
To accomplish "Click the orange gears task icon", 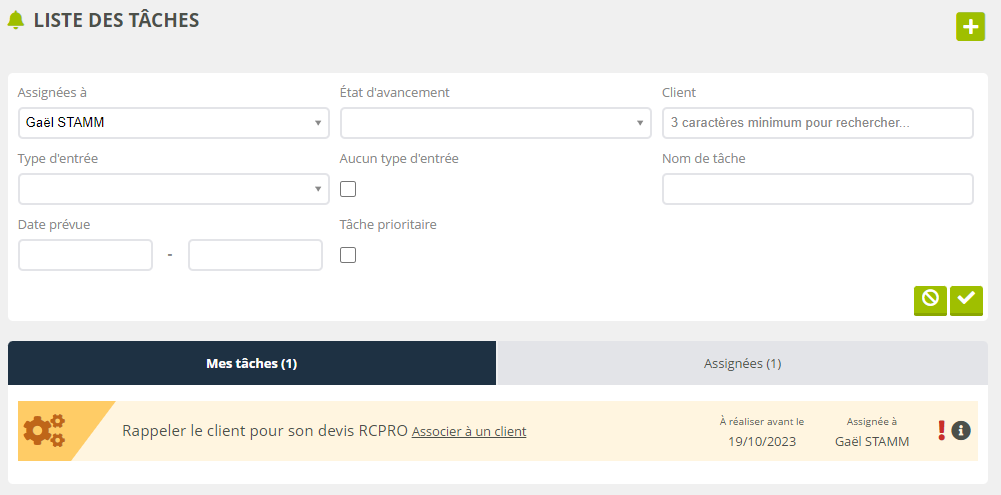I will click(x=44, y=431).
